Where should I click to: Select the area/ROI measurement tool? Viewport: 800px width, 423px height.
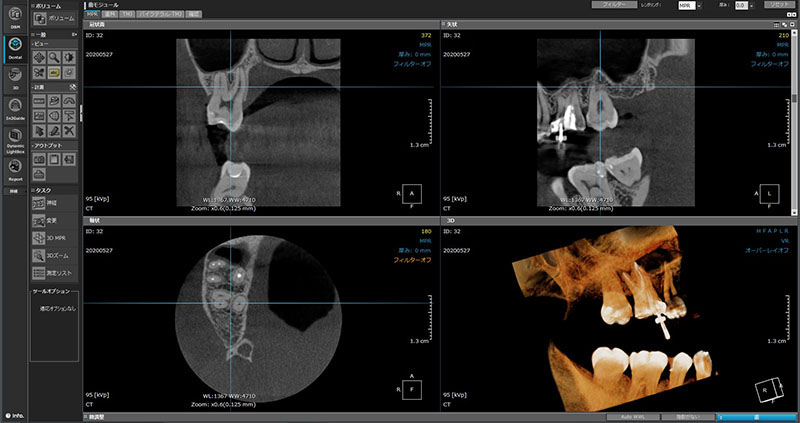pos(54,116)
